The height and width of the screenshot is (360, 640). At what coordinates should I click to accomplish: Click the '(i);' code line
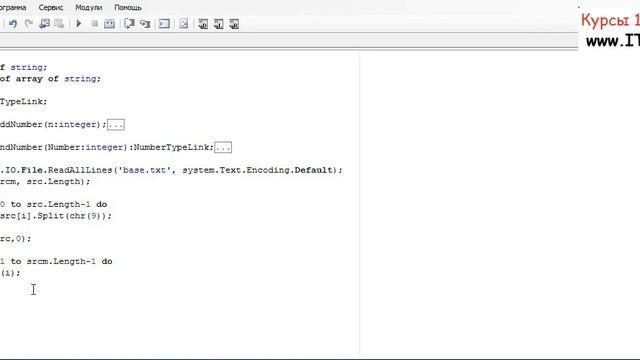point(10,273)
